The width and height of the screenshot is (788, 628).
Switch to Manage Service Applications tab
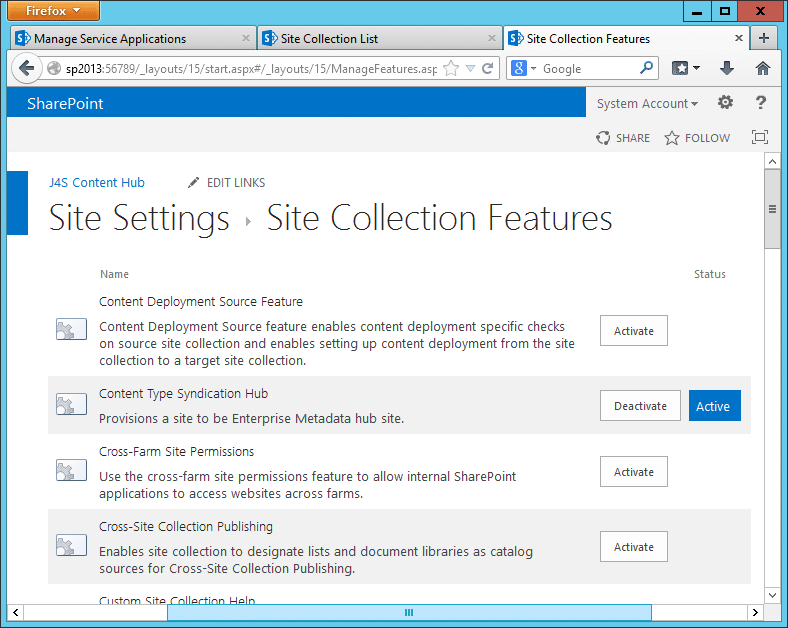132,39
